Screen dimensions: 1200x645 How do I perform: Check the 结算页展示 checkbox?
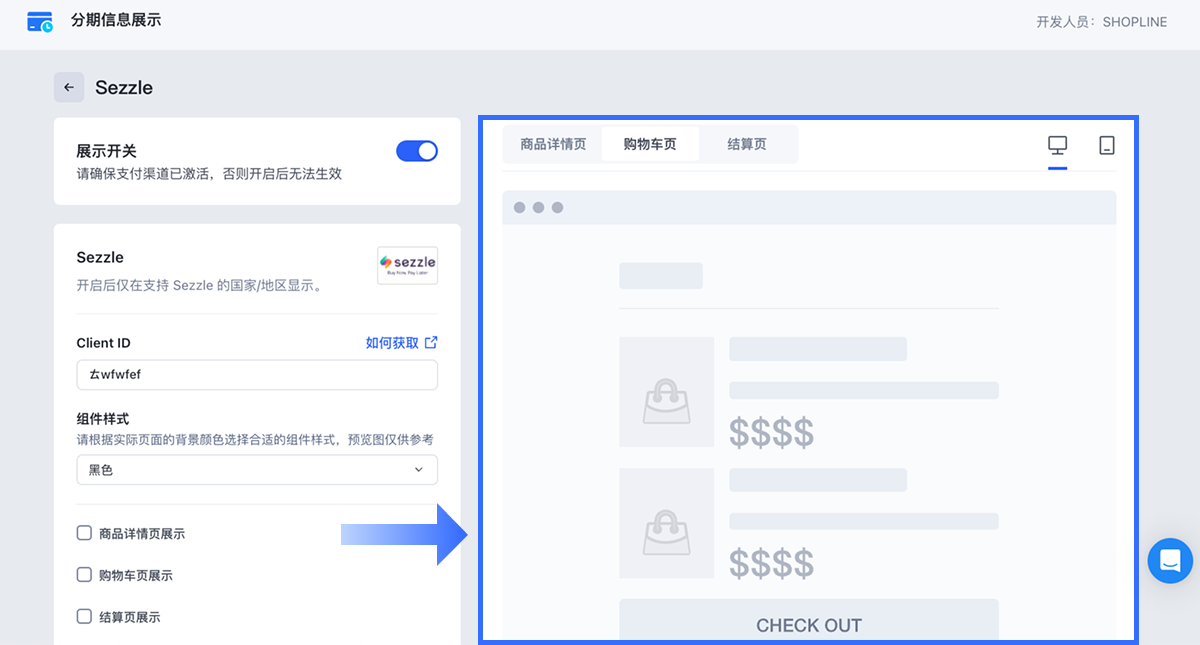pos(84,617)
